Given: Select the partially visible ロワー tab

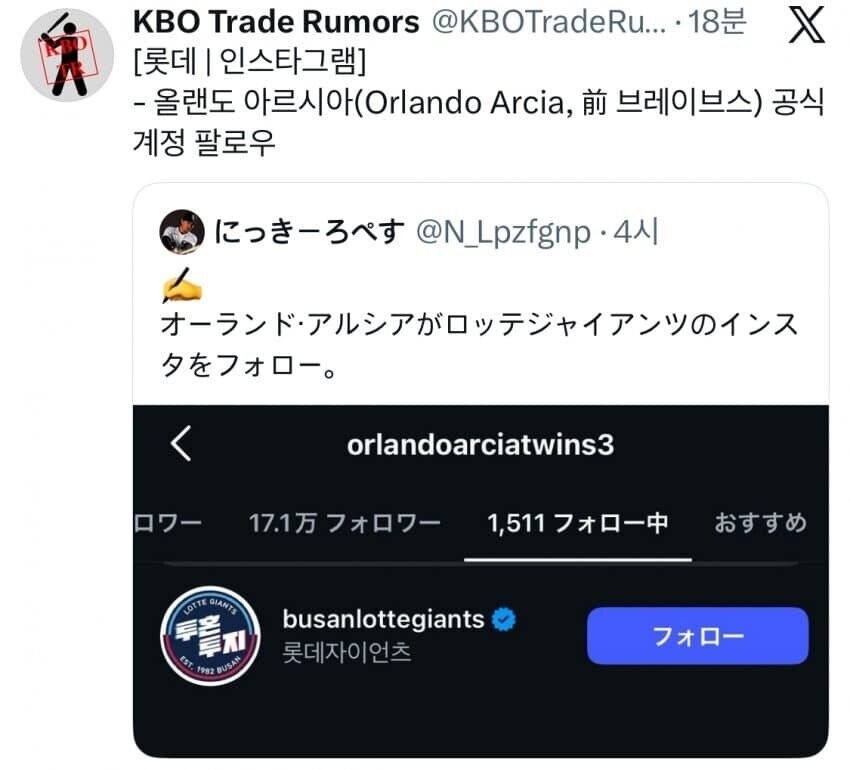Looking at the screenshot, I should pos(168,523).
